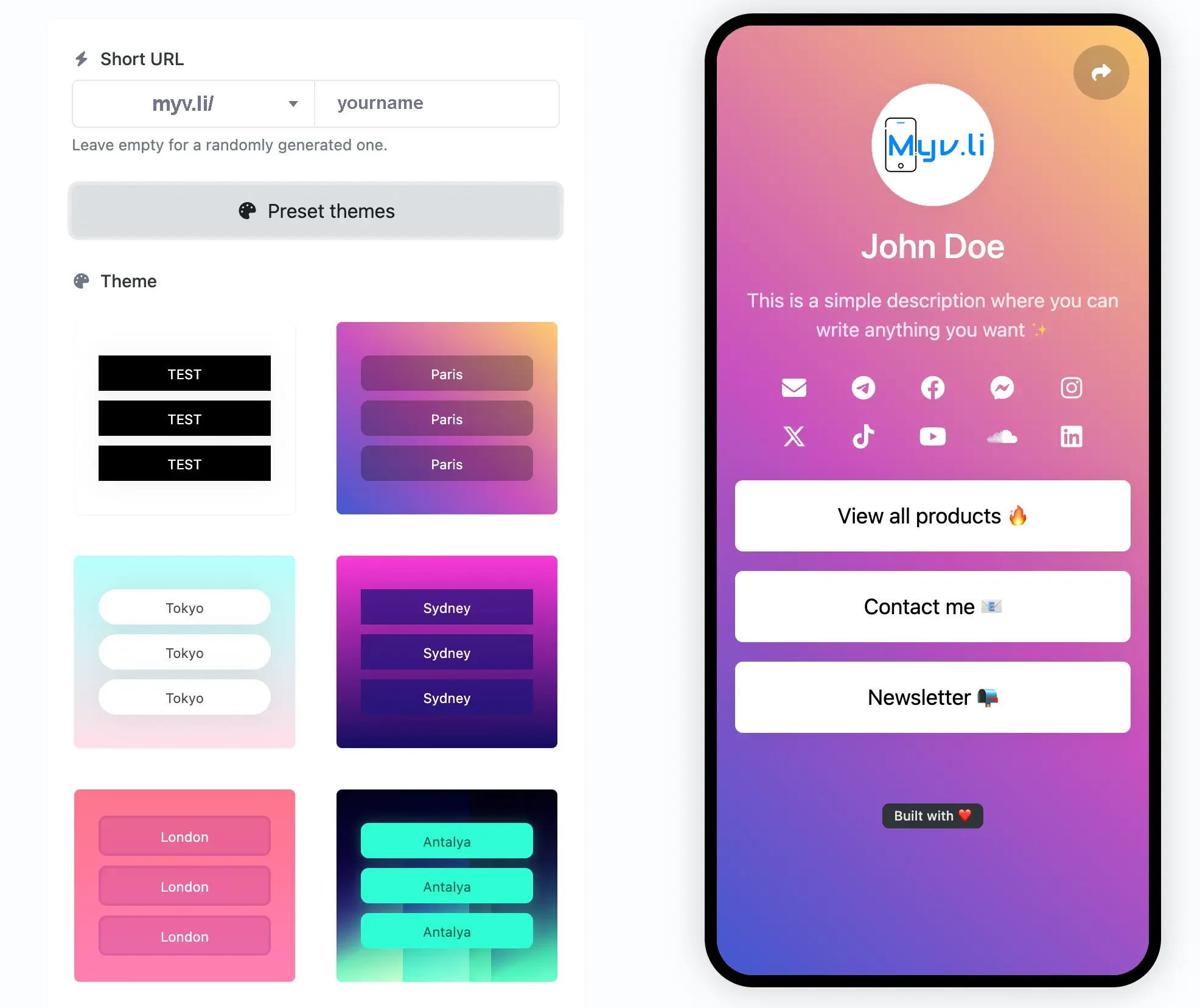Click the View all products button
This screenshot has width=1200, height=1008.
tap(932, 516)
